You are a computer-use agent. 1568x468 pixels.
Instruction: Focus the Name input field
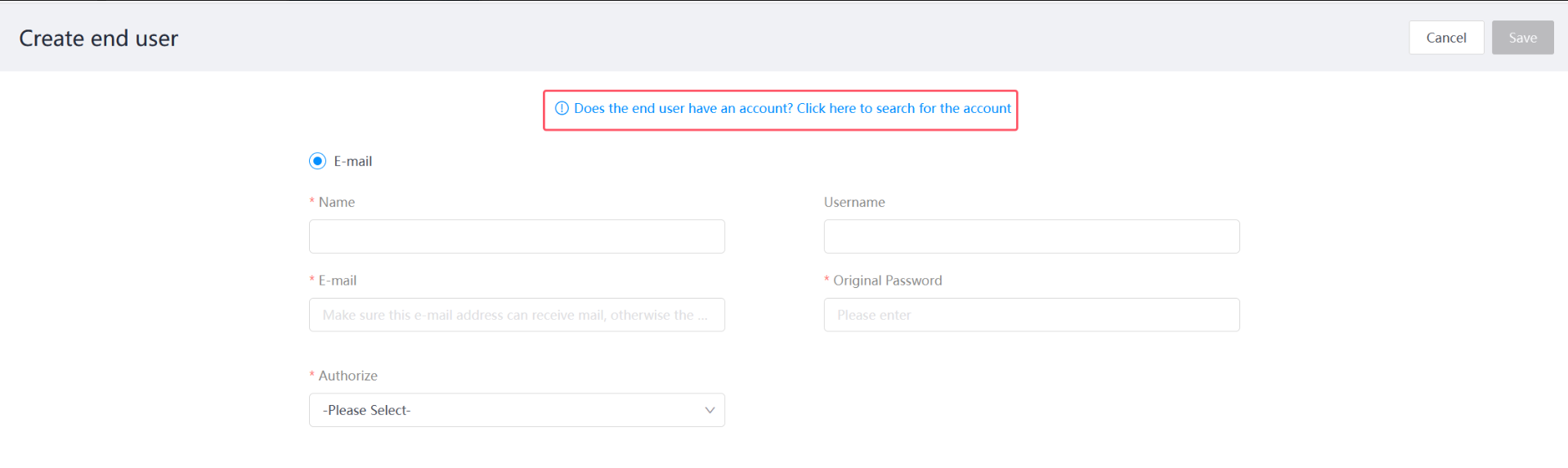coord(516,236)
